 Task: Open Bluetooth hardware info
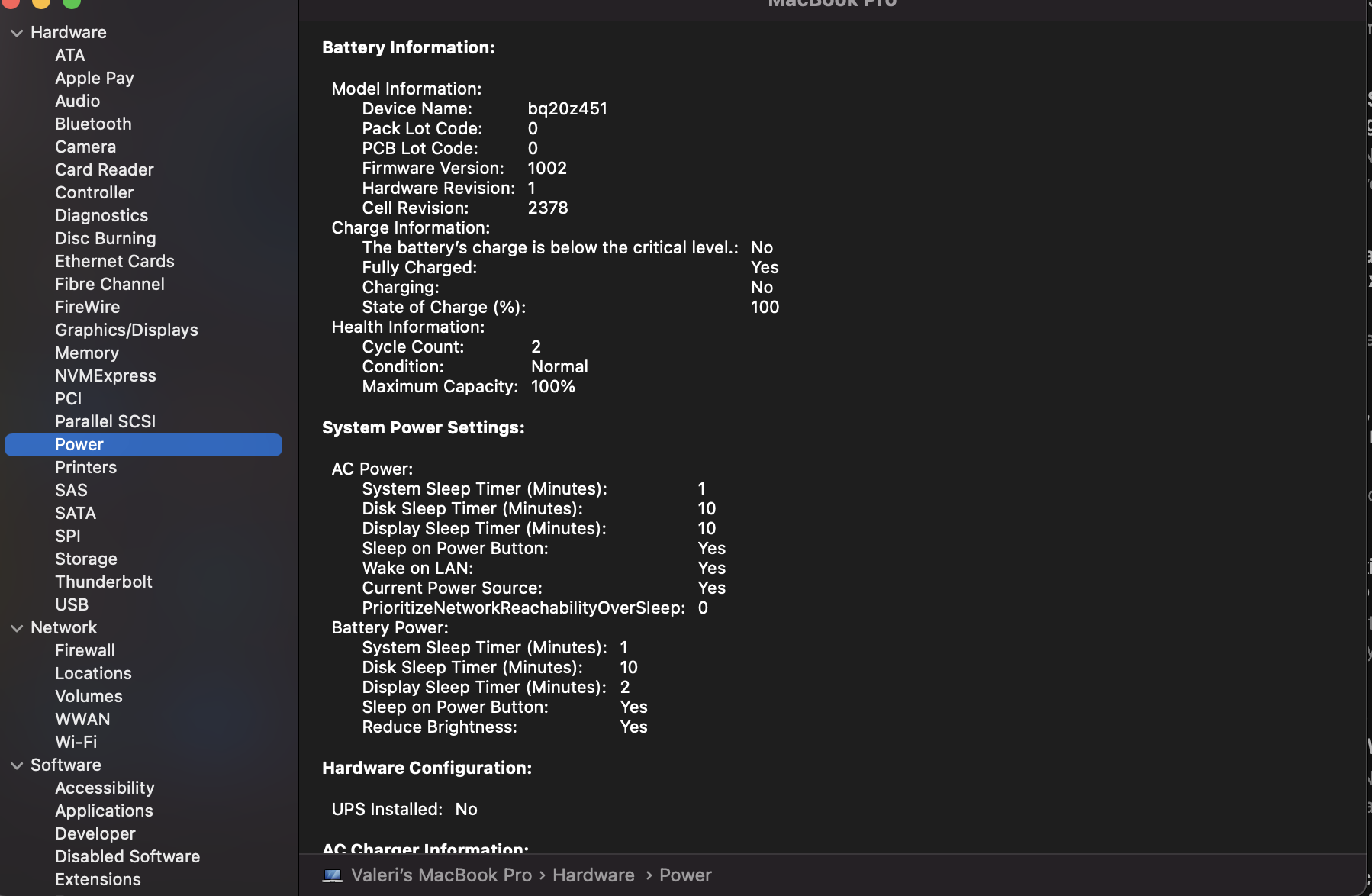click(x=93, y=124)
